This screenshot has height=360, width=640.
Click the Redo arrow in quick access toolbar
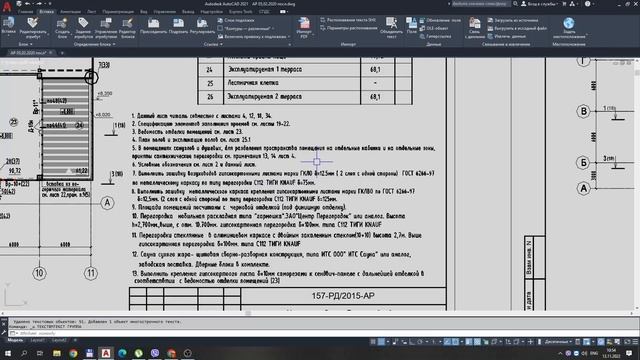[40, 4]
